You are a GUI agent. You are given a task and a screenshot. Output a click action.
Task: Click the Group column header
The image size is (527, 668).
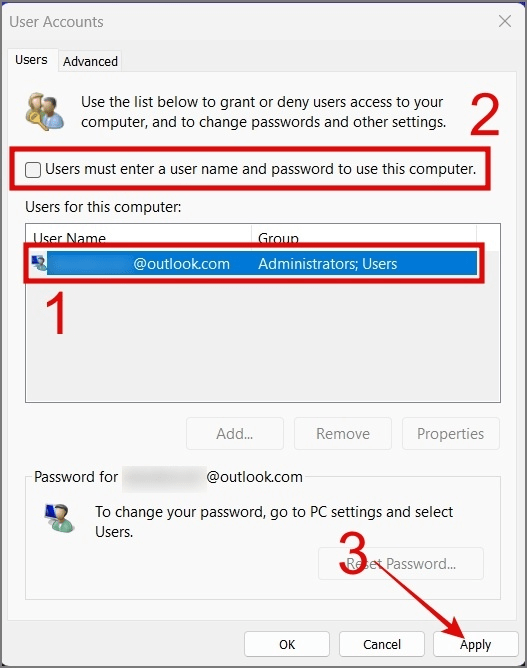(364, 238)
